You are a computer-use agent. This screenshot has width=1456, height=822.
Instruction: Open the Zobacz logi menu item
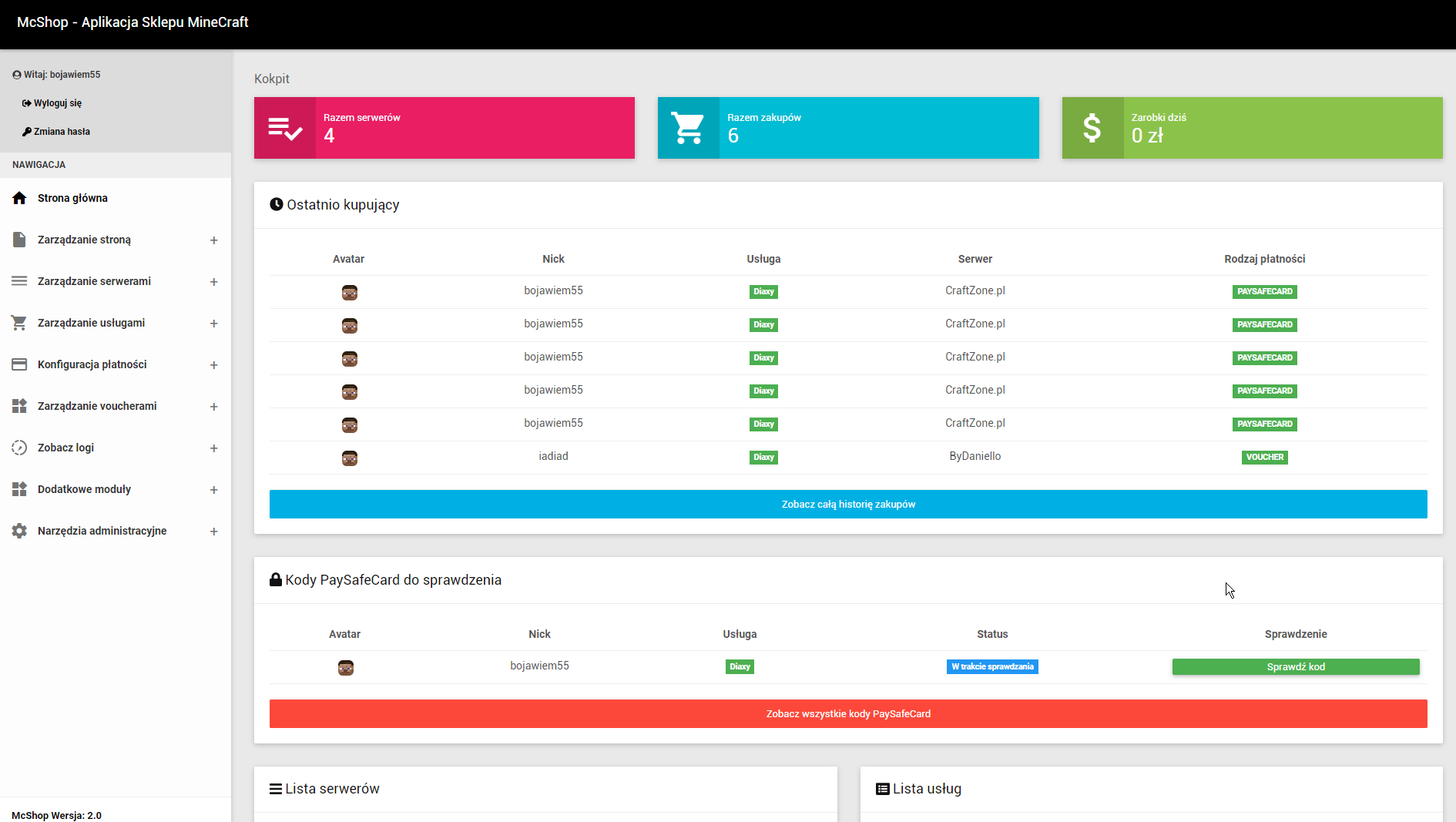[x=65, y=448]
